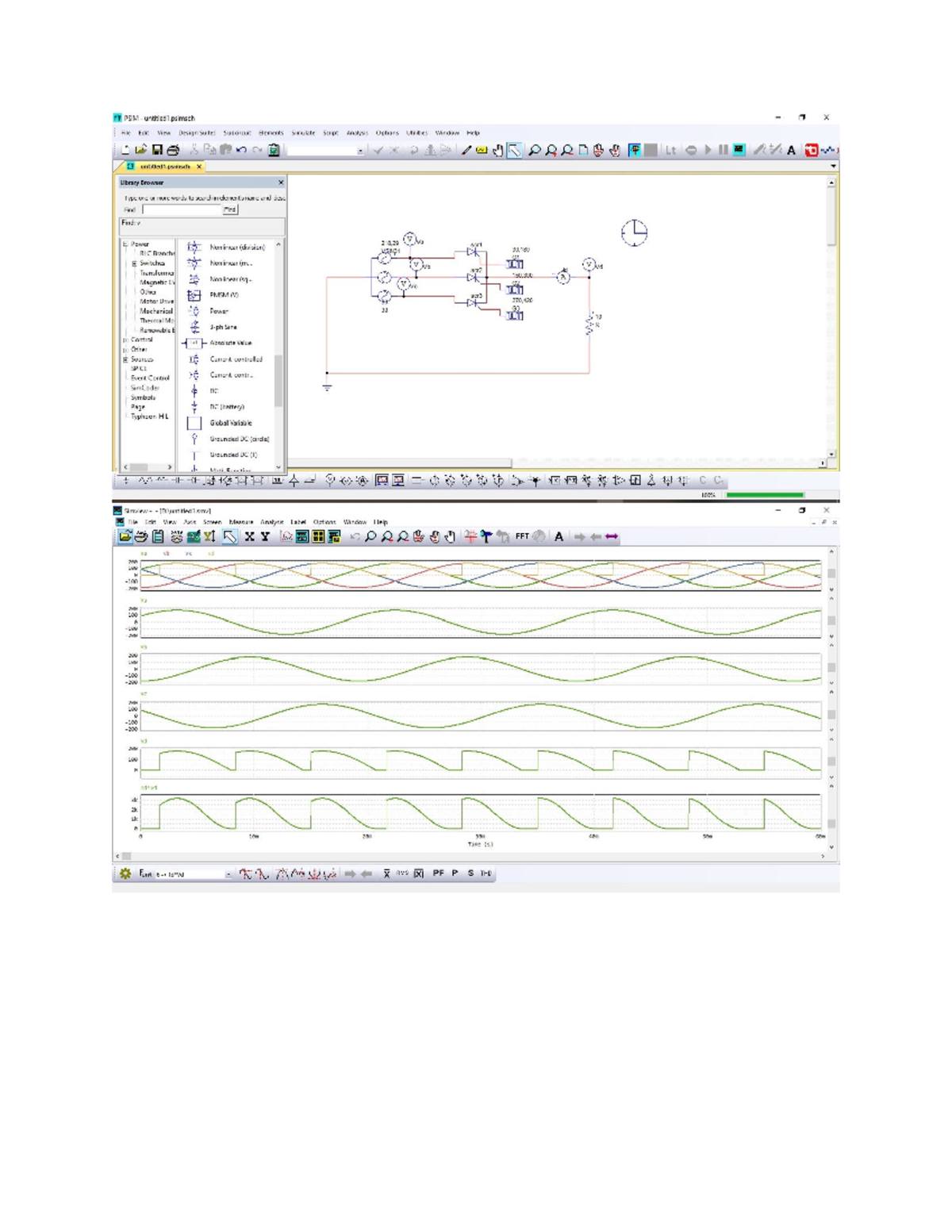Screen dimensions: 952x1232
Task: Click the Find text field in Library Browser
Action: pos(182,209)
